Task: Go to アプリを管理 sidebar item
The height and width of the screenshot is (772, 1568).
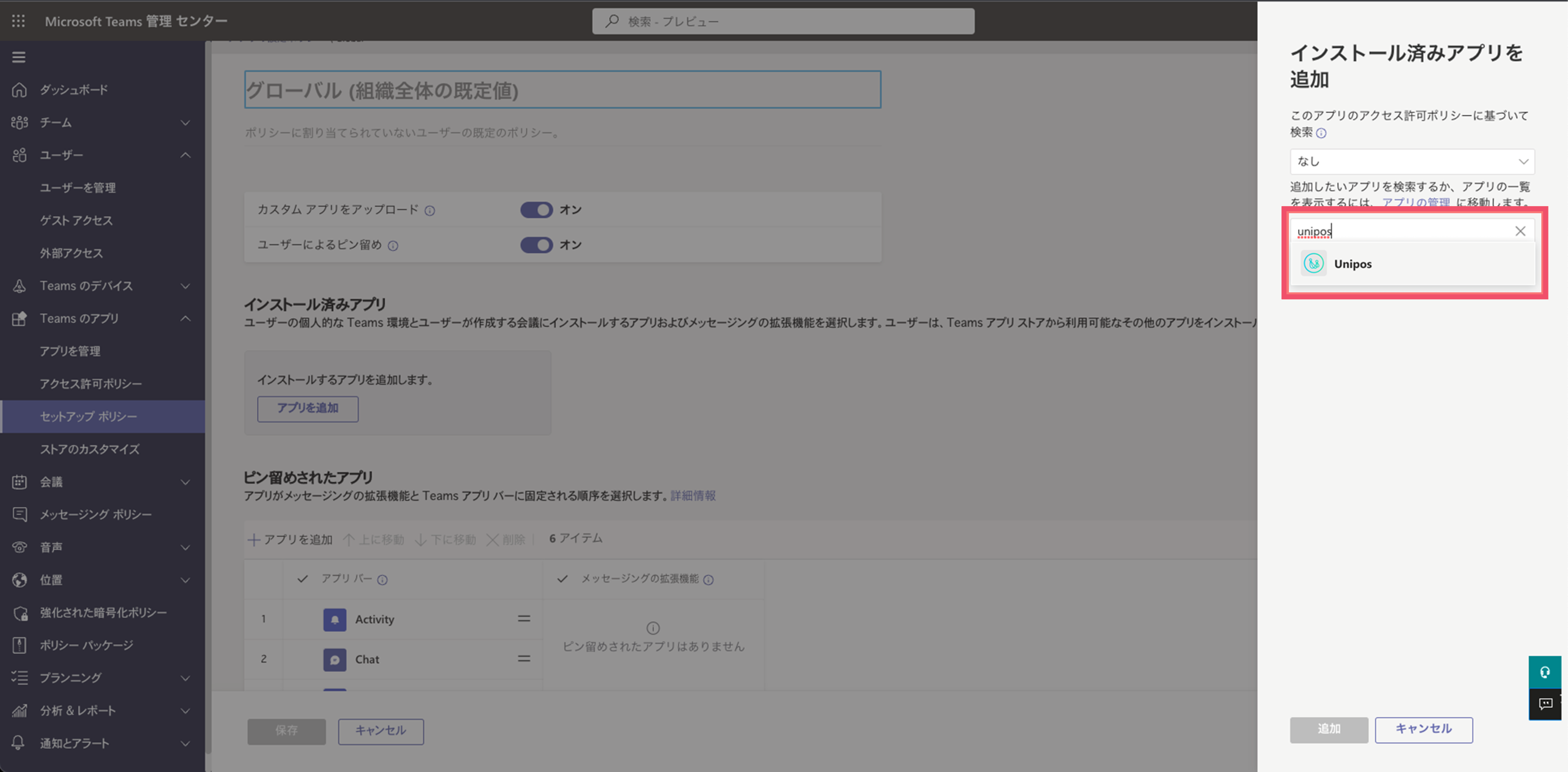Action: 70,351
